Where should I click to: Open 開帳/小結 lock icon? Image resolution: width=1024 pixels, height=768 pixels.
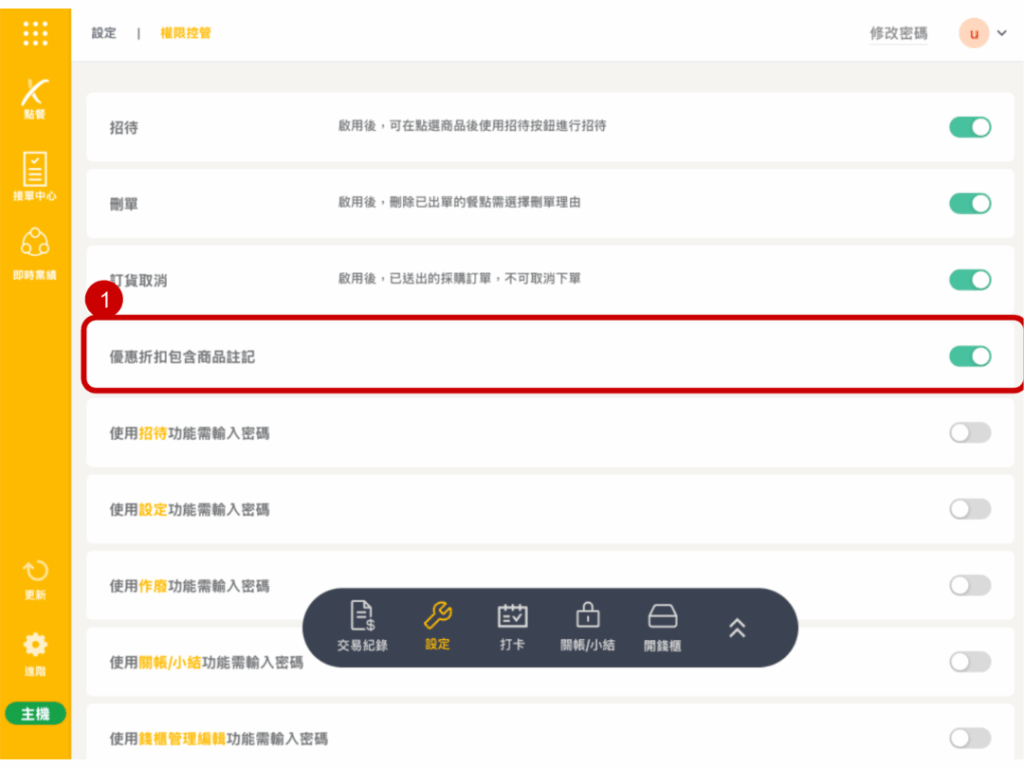point(587,627)
